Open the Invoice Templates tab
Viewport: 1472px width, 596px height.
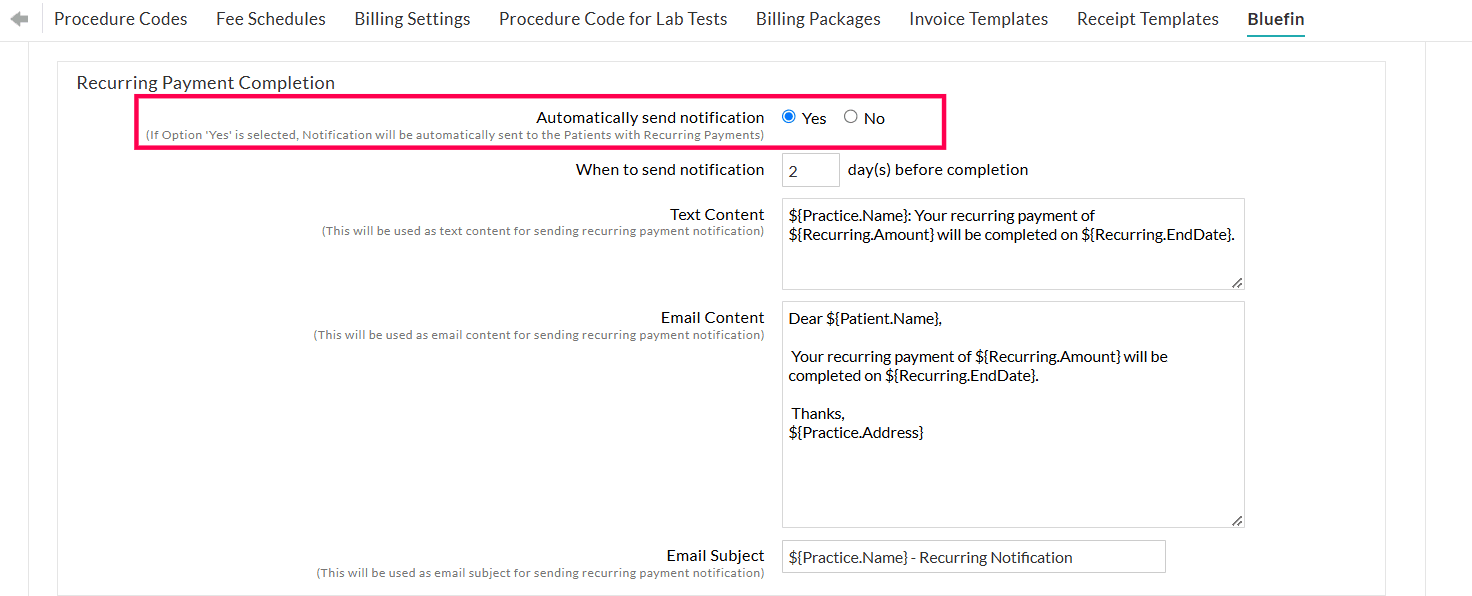(x=978, y=19)
